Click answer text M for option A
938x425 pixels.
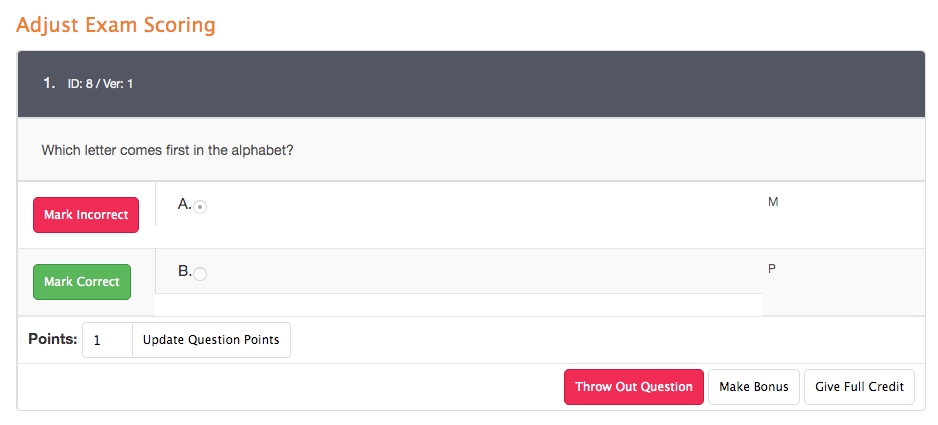773,202
